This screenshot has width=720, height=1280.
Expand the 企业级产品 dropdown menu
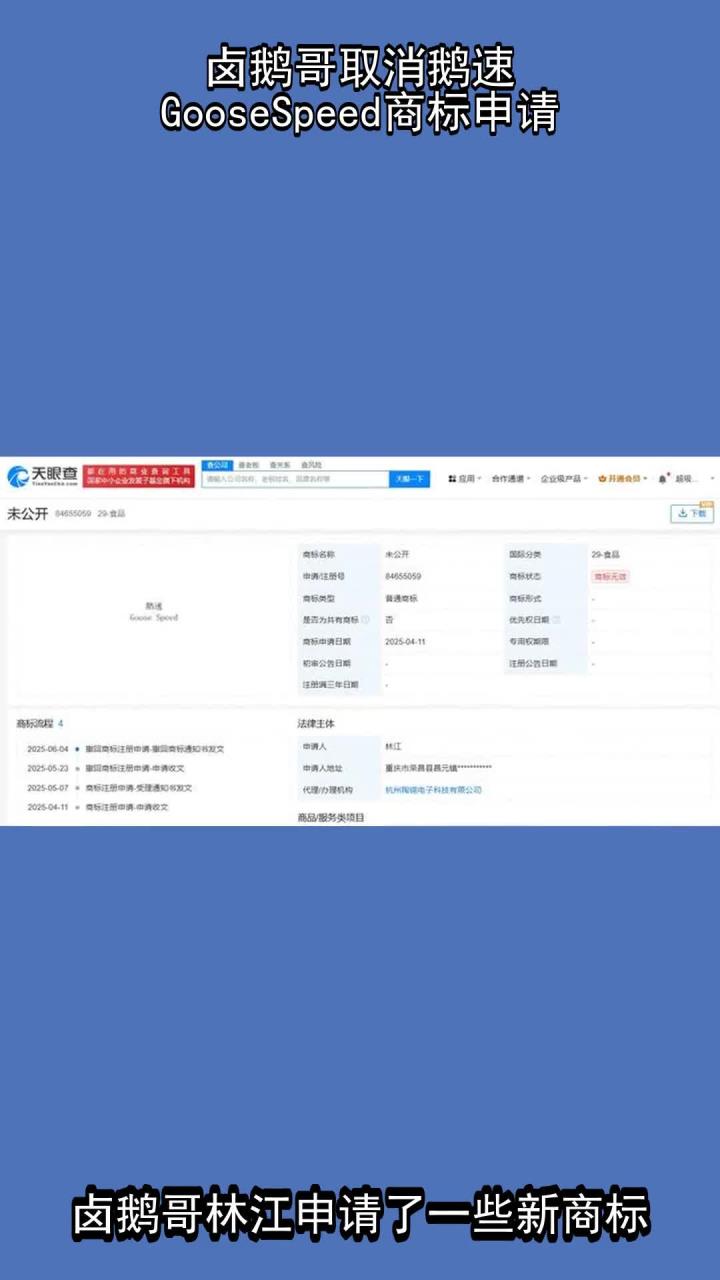pos(564,479)
